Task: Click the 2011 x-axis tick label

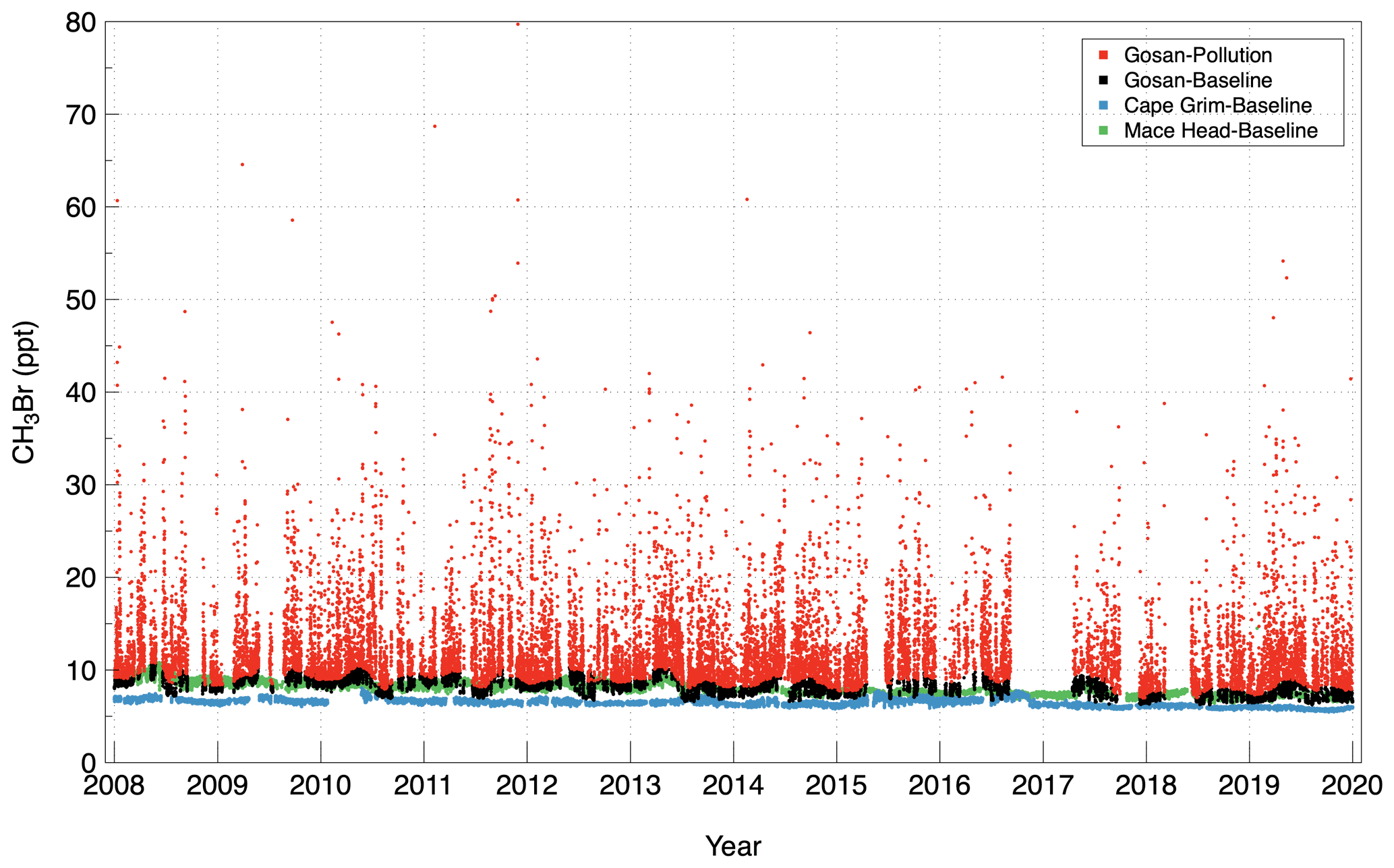Action: pyautogui.click(x=423, y=786)
